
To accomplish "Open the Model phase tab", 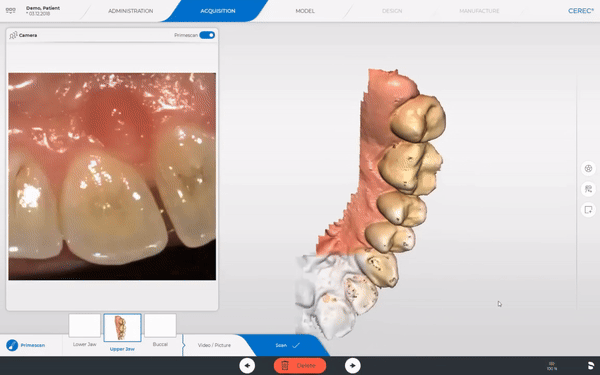I will [305, 11].
